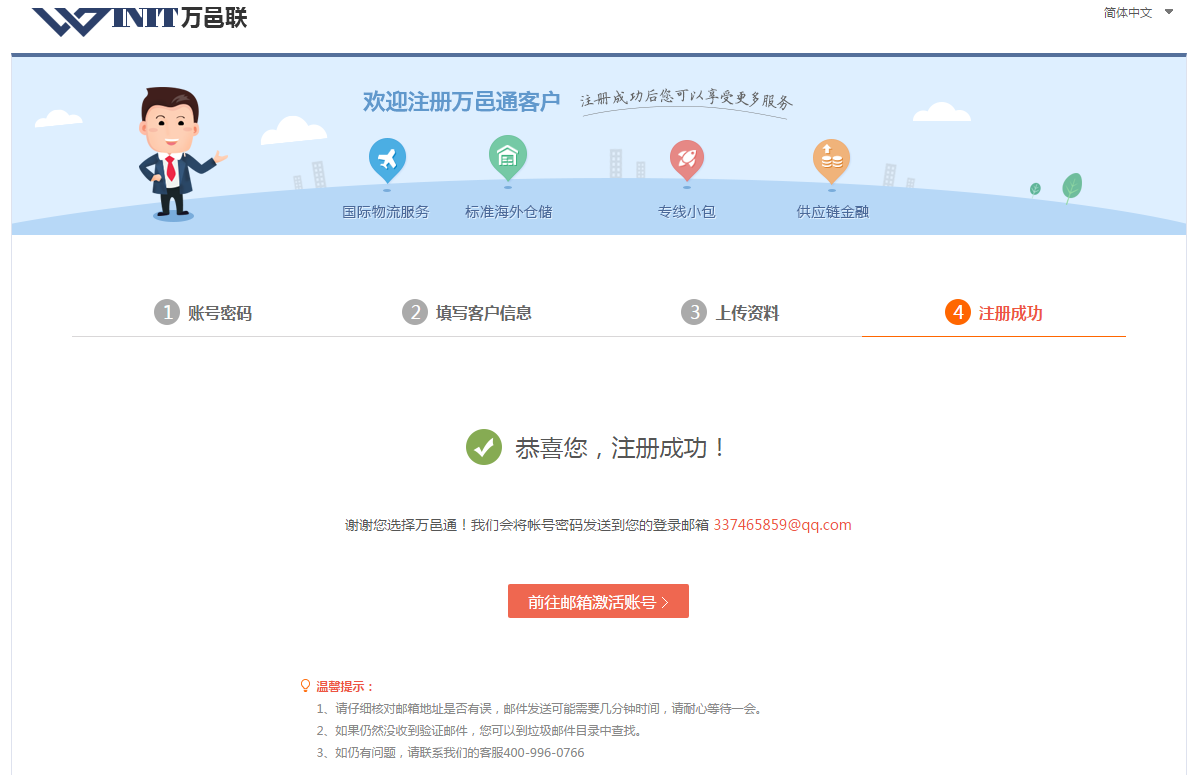Select step 4 注册成功 tab
1198x775 pixels.
pos(994,313)
